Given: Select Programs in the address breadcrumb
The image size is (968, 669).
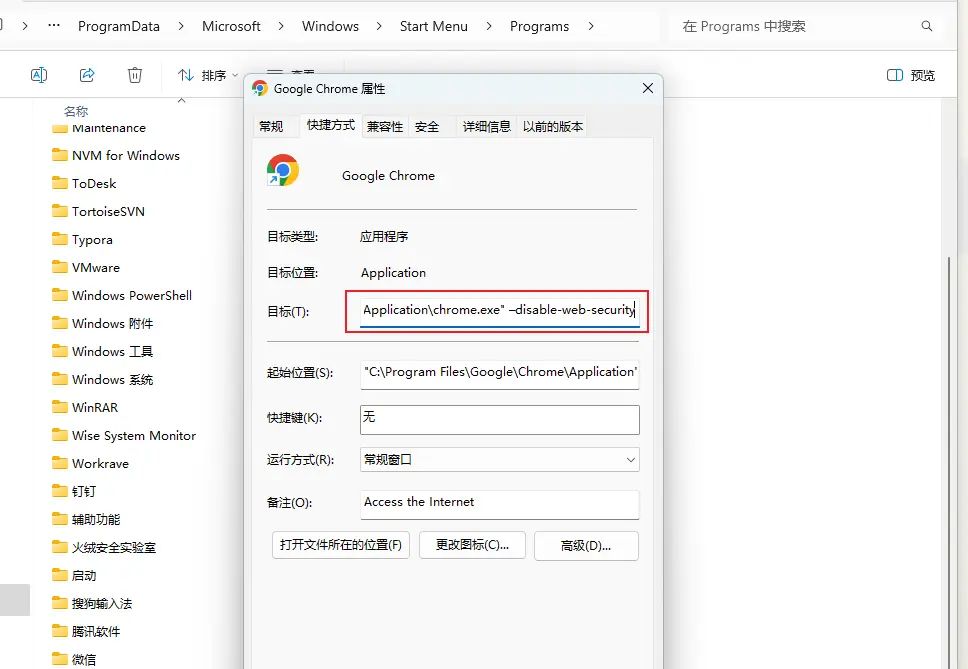Looking at the screenshot, I should (539, 26).
